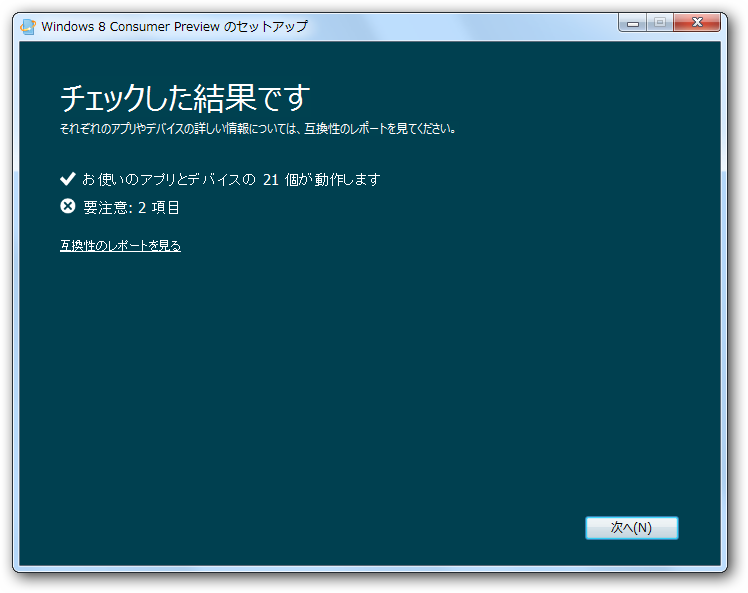Open the 互換性のレポートを見る link
The height and width of the screenshot is (593, 748).
120,245
